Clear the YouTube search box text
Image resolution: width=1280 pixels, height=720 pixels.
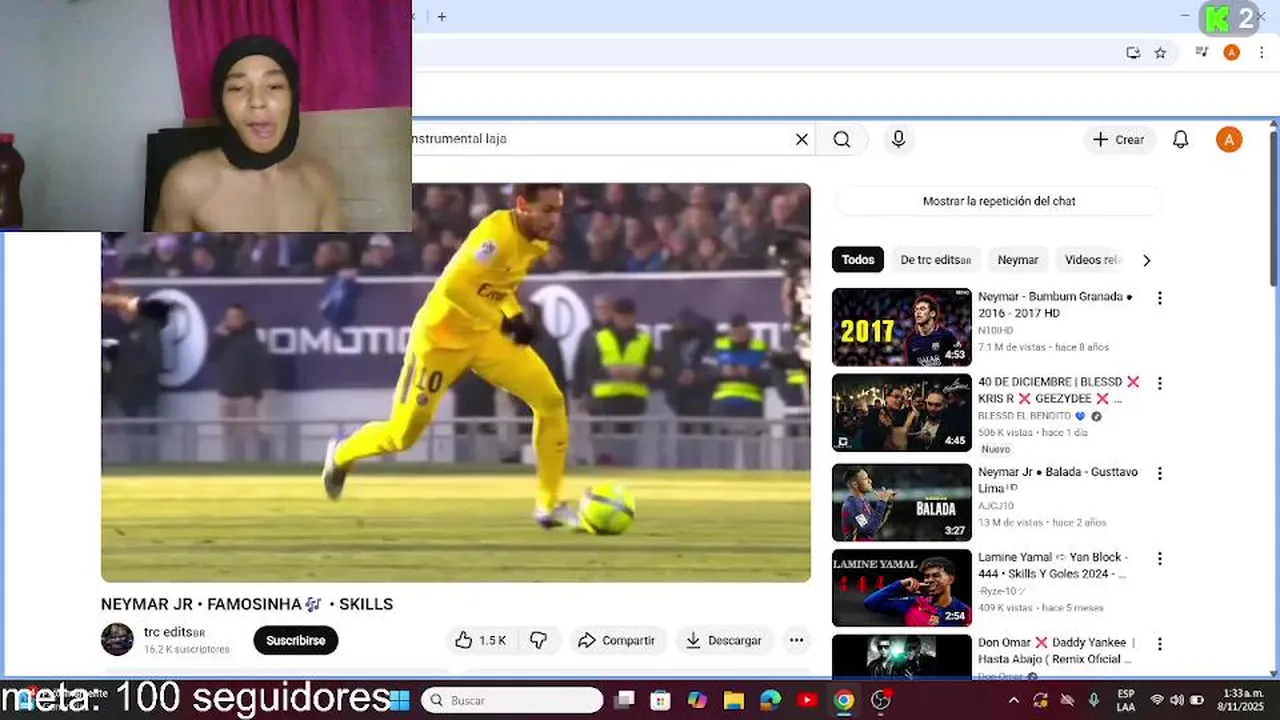(801, 140)
